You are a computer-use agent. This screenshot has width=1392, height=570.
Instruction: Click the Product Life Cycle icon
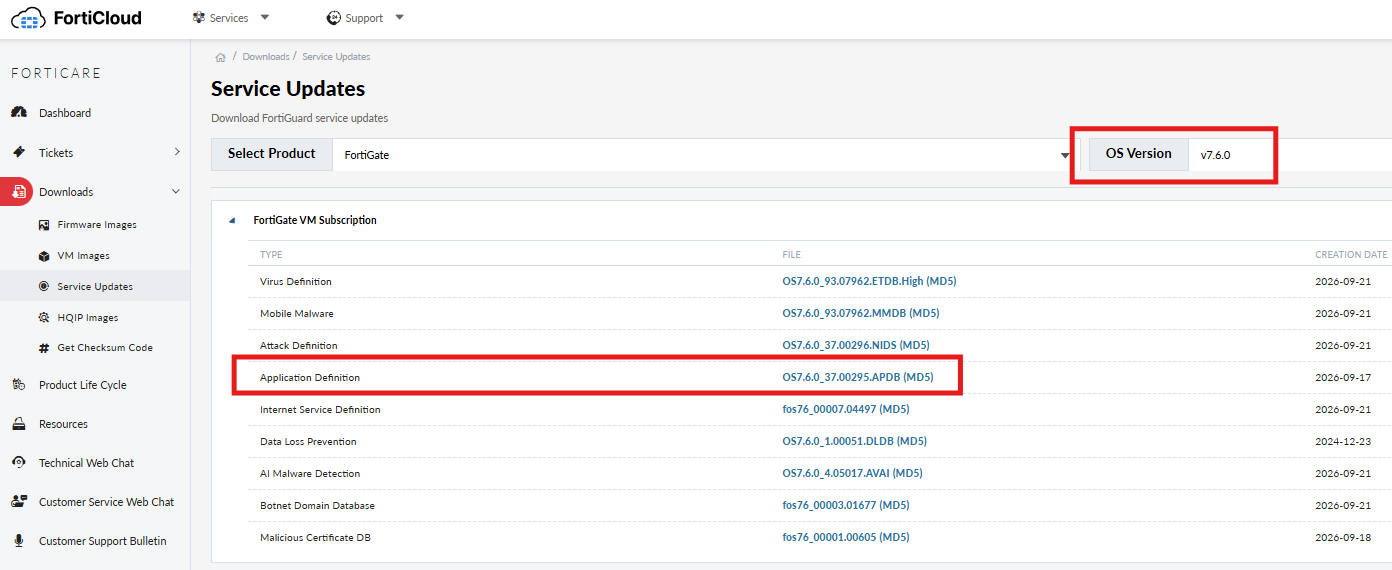tap(18, 385)
